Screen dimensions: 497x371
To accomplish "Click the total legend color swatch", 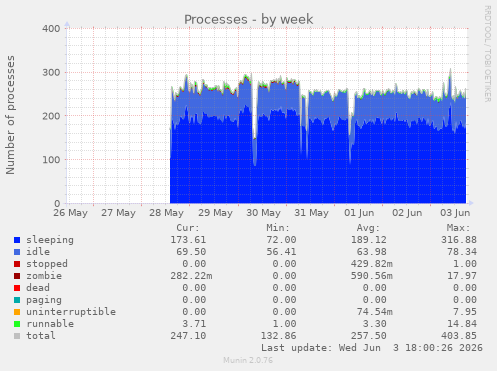I will tap(17, 336).
